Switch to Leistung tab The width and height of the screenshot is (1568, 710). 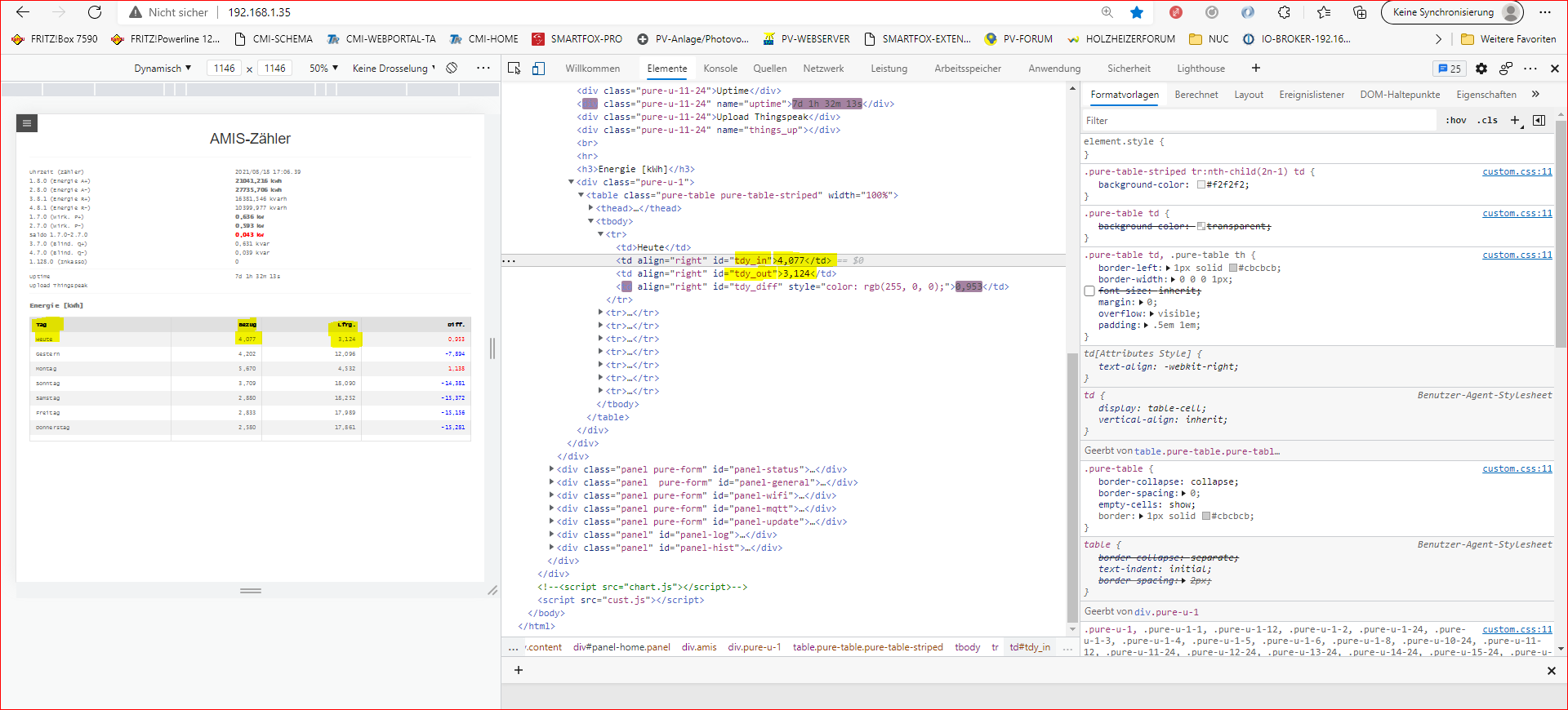tap(889, 69)
